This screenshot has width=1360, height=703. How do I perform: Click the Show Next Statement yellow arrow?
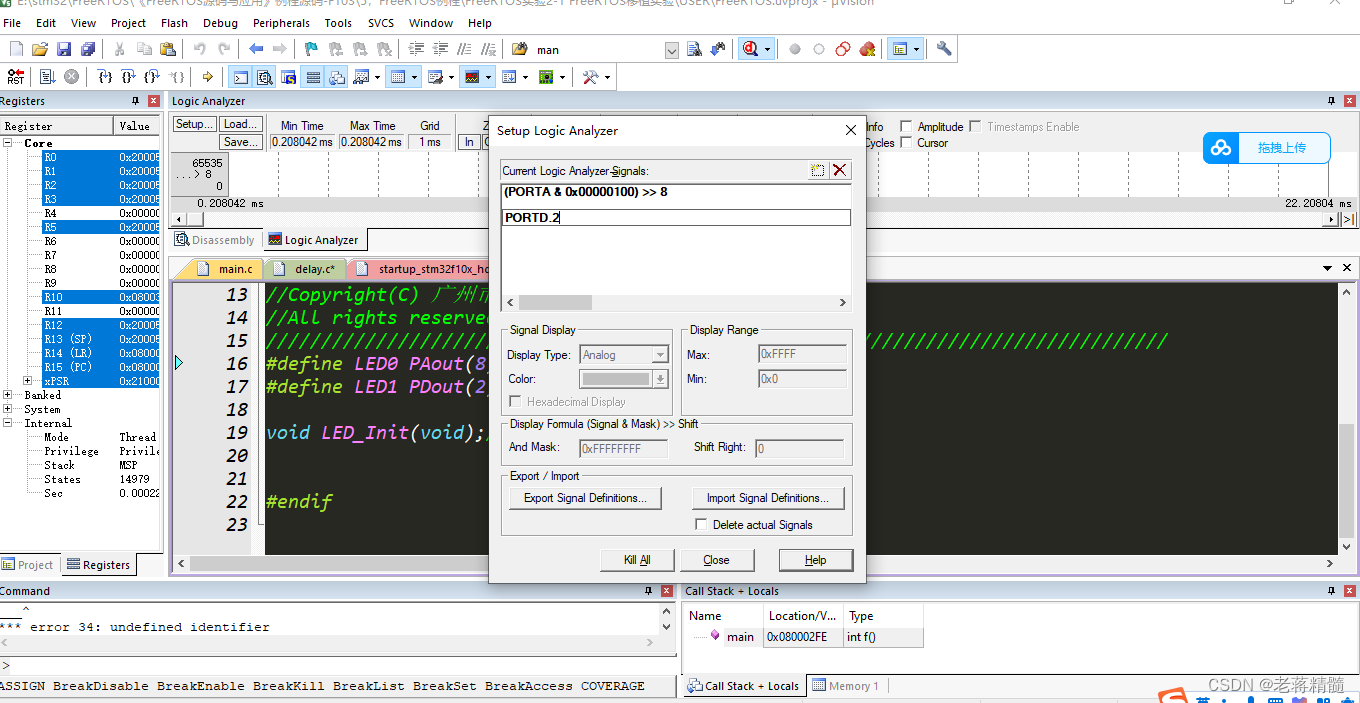pyautogui.click(x=208, y=77)
